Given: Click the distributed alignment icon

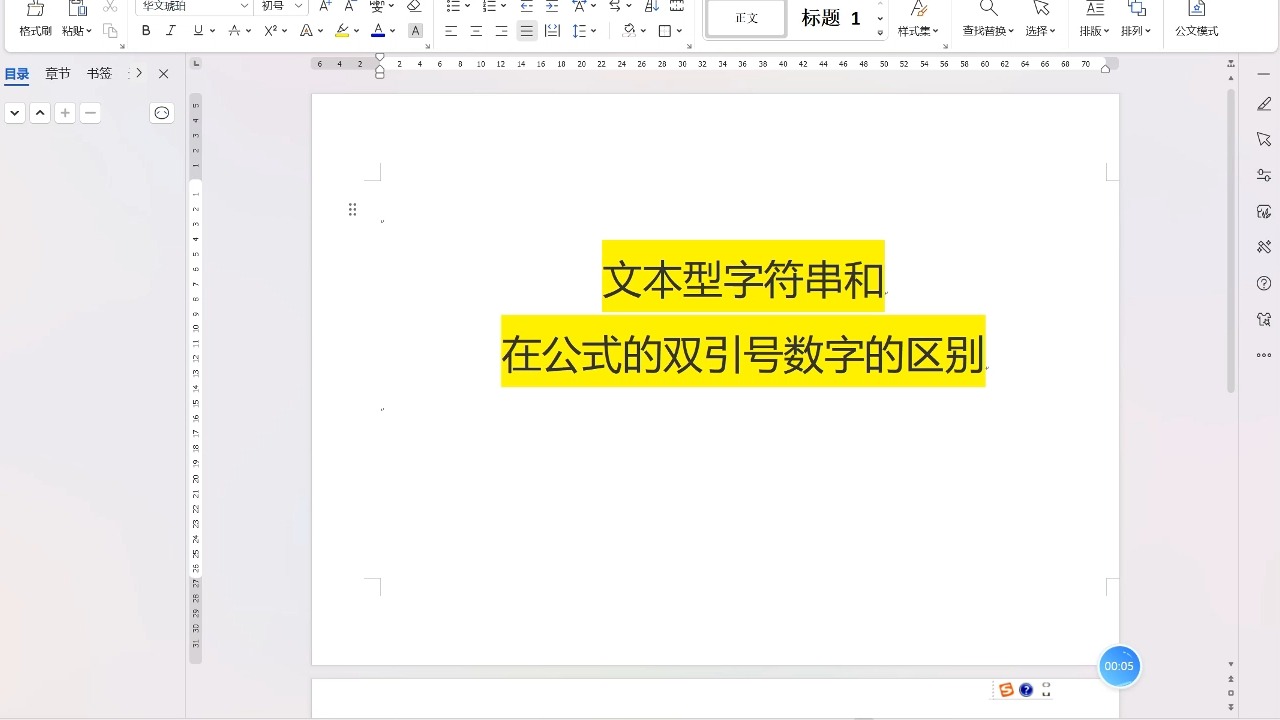Looking at the screenshot, I should [x=552, y=31].
